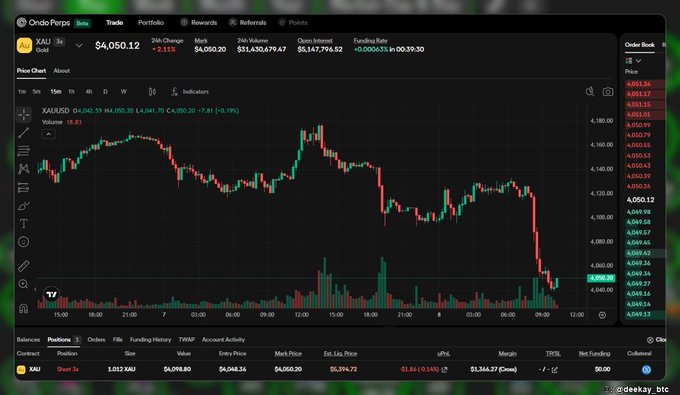Select the Price Chart tab

point(31,71)
